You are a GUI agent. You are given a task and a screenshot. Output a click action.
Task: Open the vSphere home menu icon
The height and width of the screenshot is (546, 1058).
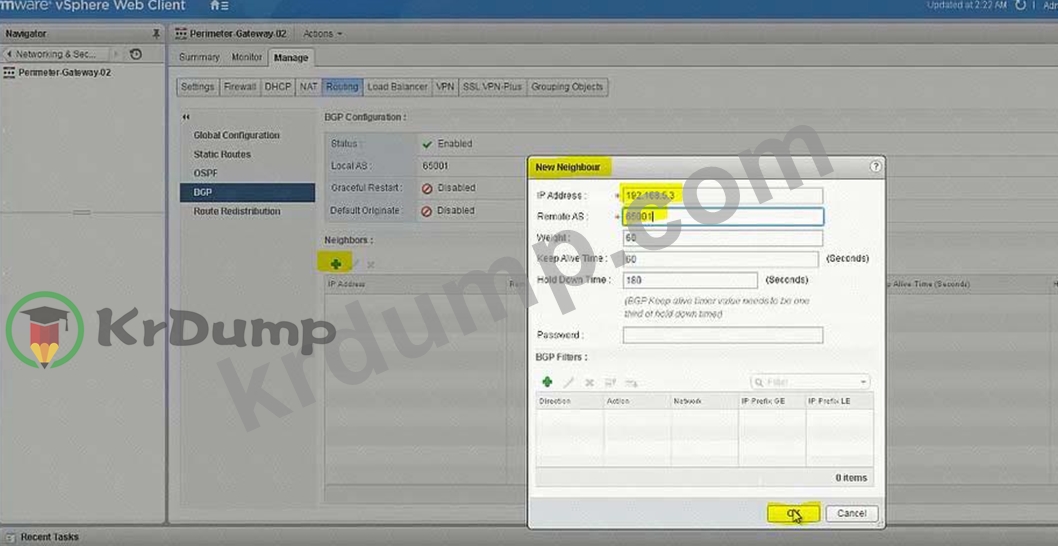[x=219, y=5]
